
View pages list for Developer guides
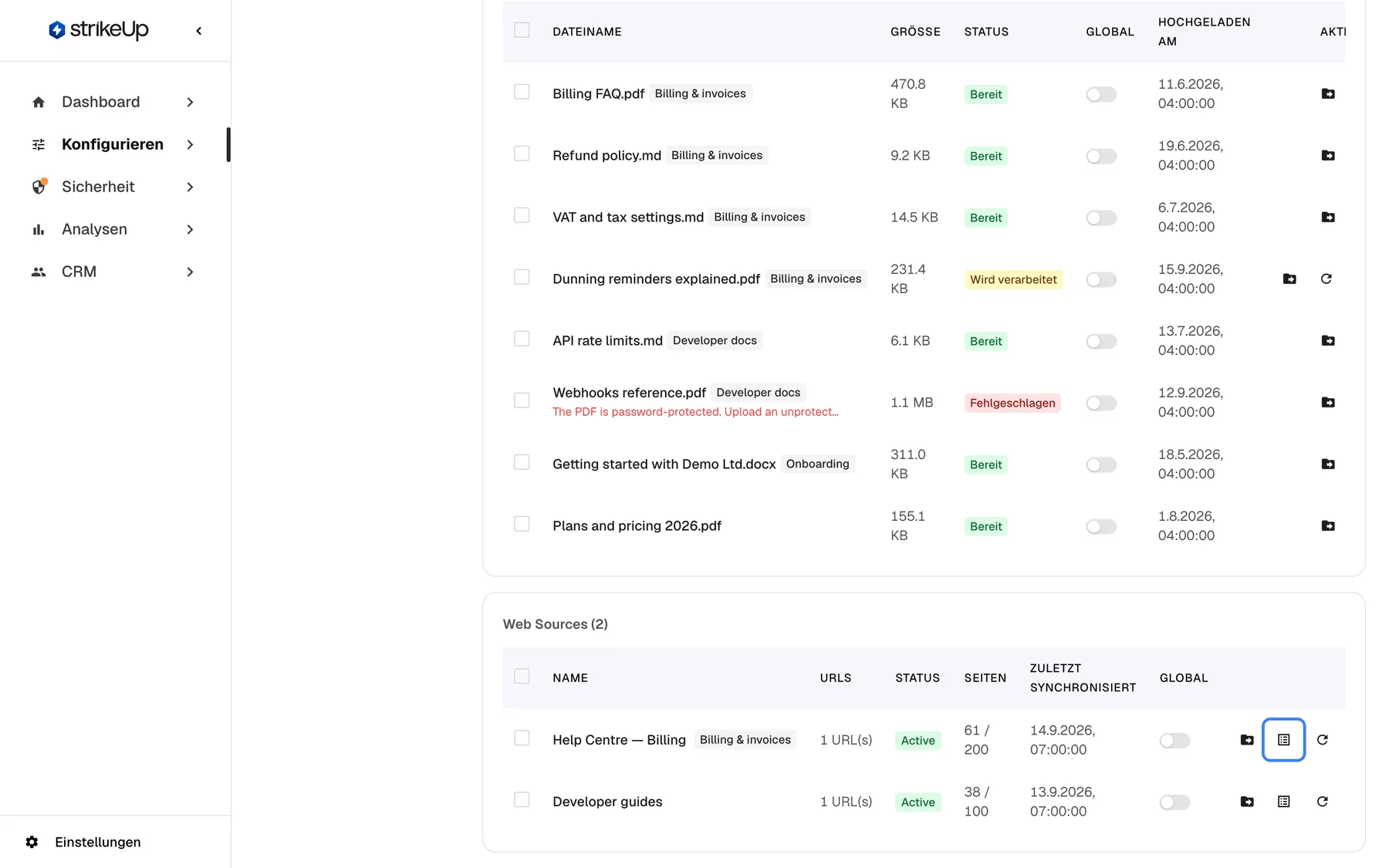tap(1283, 802)
